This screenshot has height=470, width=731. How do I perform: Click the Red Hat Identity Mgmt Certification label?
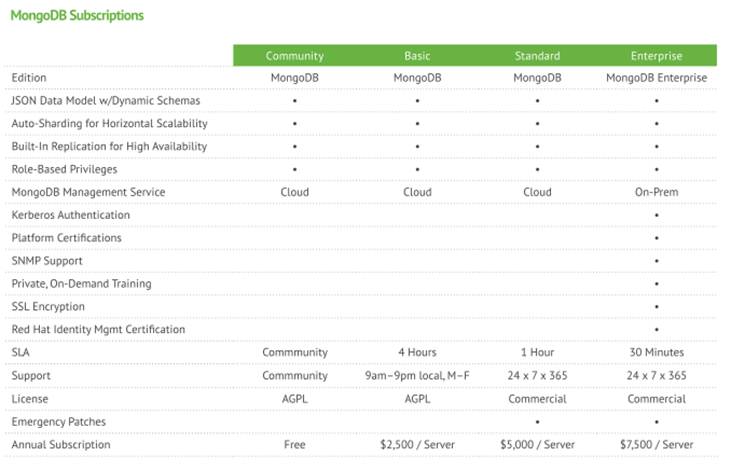point(98,330)
